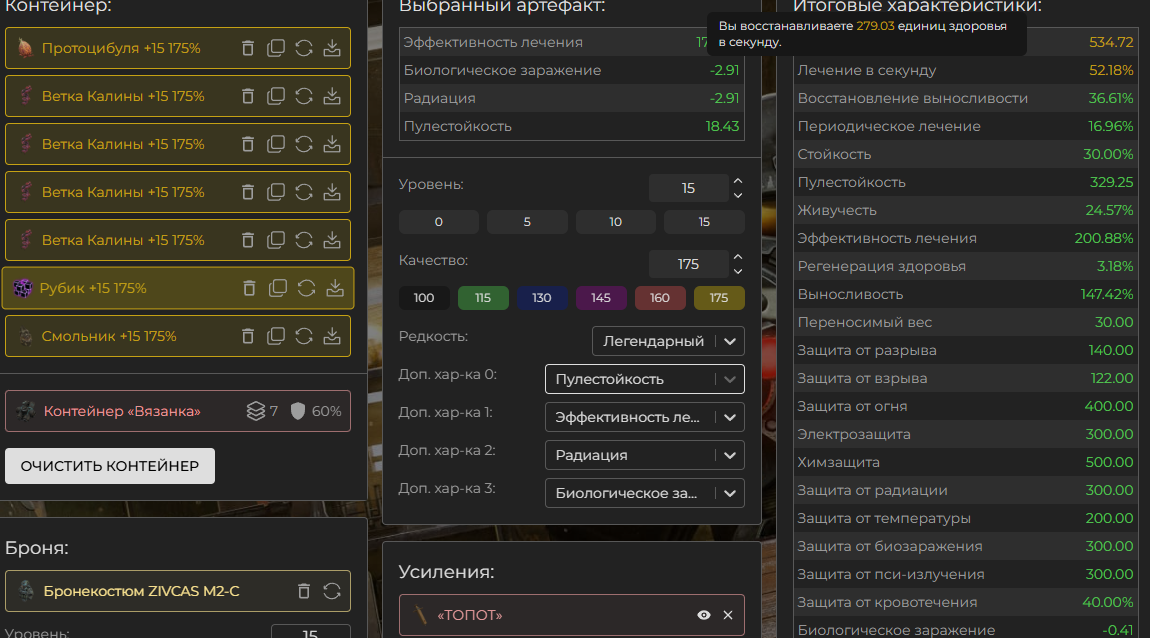Delete the Протоцибуля artifact with trash icon
1150x638 pixels.
pyautogui.click(x=249, y=48)
